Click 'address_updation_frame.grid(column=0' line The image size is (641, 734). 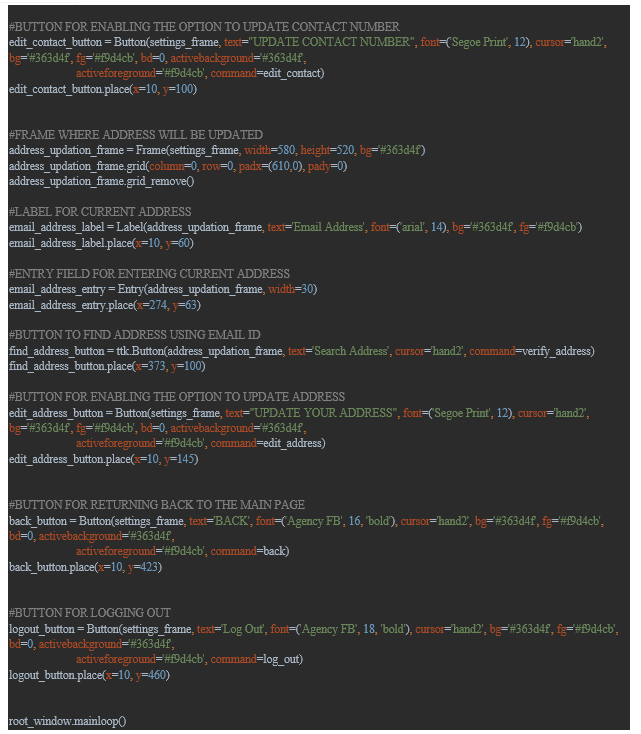[178, 166]
